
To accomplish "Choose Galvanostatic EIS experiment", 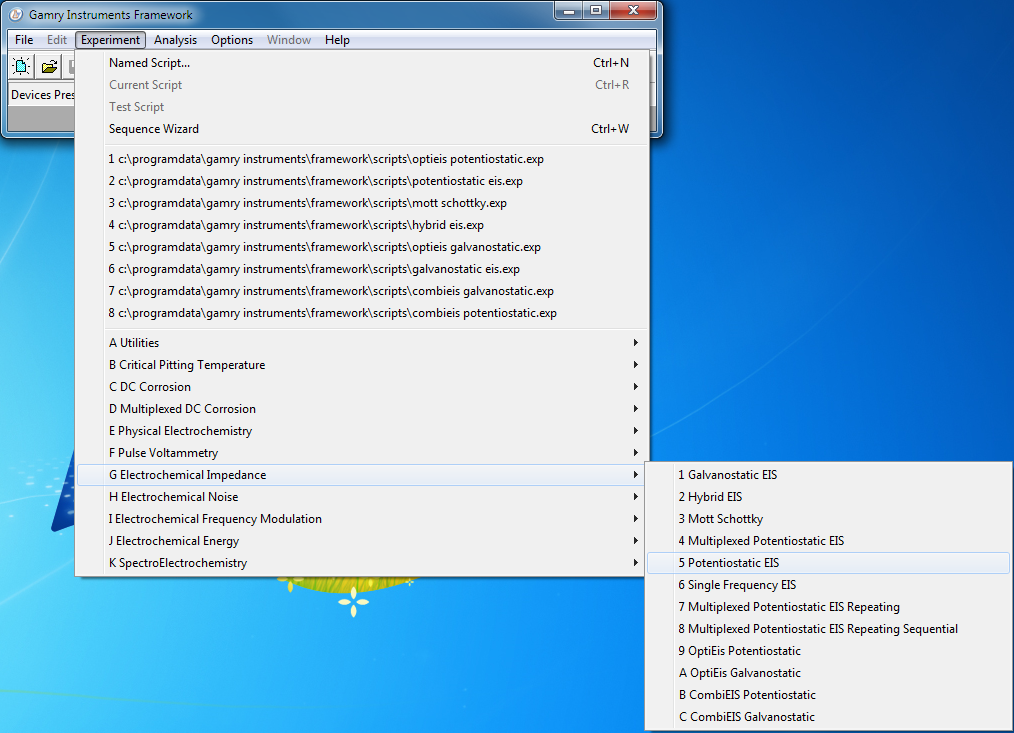I will coord(828,474).
